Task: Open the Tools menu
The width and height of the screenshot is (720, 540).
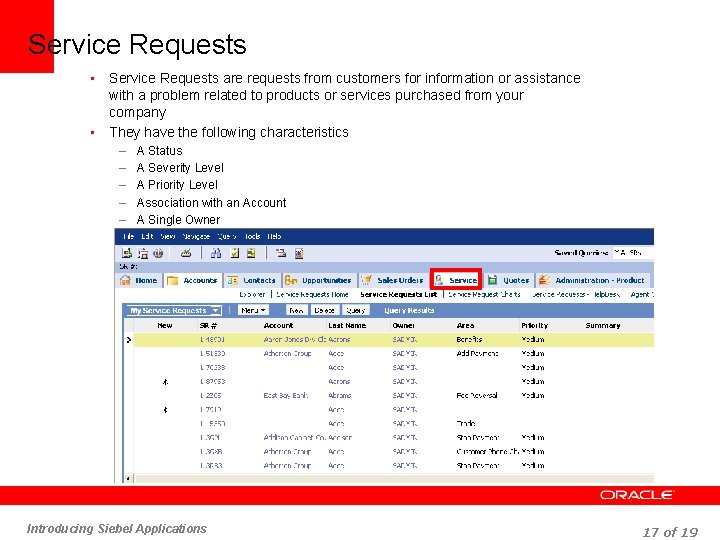Action: 252,236
